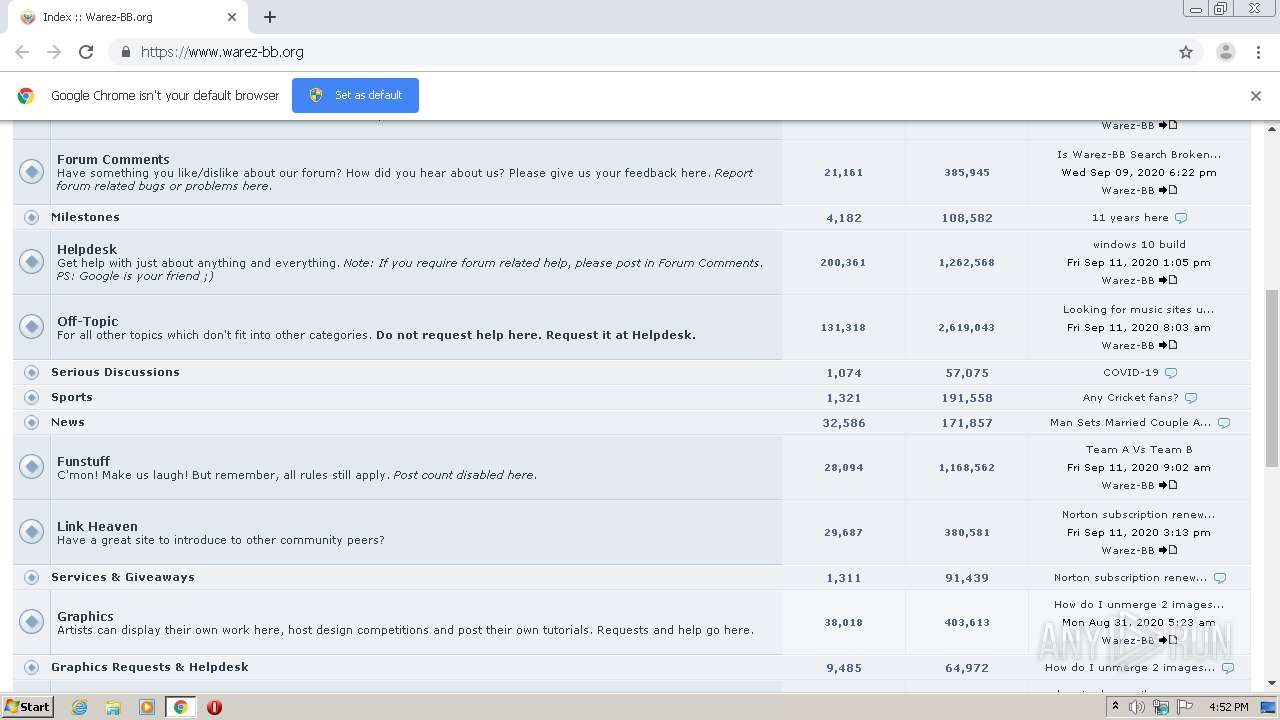1280x720 pixels.
Task: Bookmark this page with the star icon
Action: (x=1186, y=52)
